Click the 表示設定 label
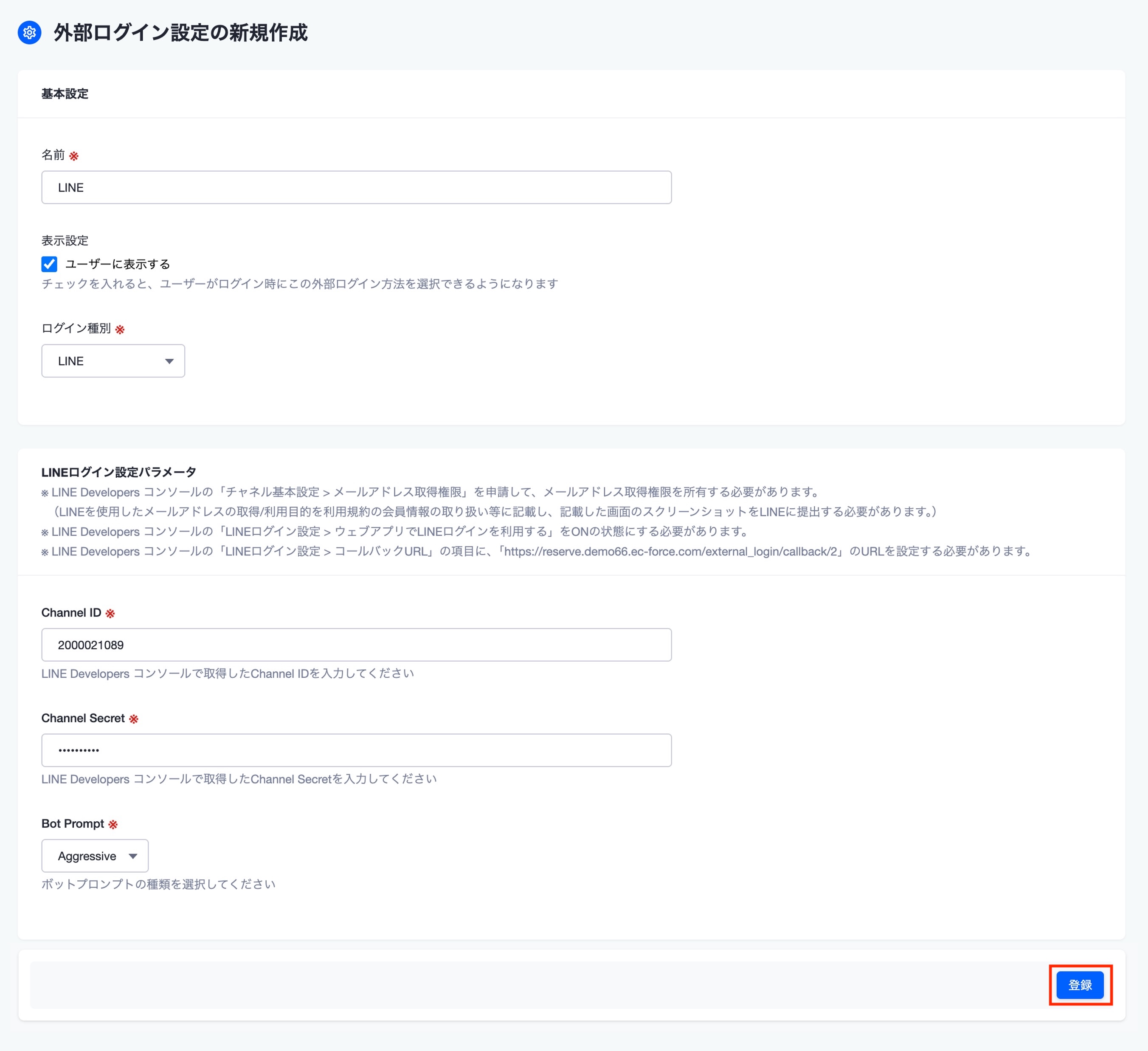 coord(65,240)
